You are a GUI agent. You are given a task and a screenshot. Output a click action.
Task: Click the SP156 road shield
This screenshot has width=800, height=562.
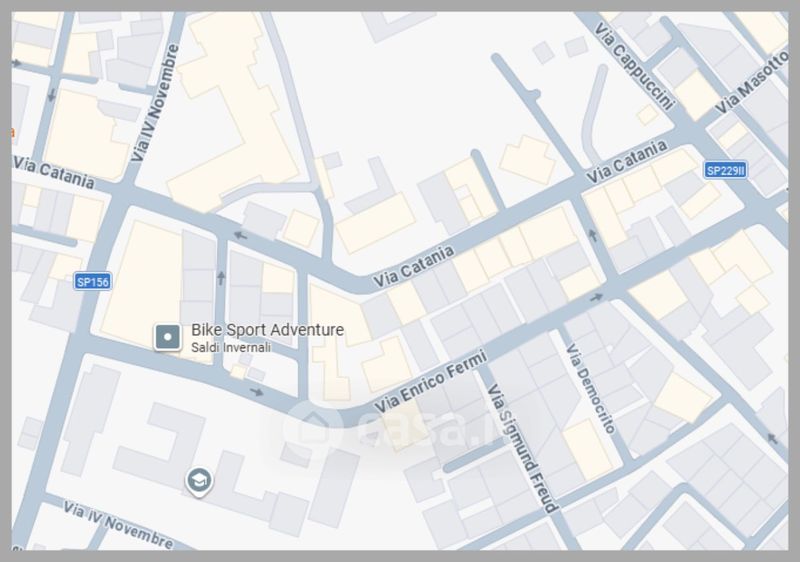[x=92, y=282]
